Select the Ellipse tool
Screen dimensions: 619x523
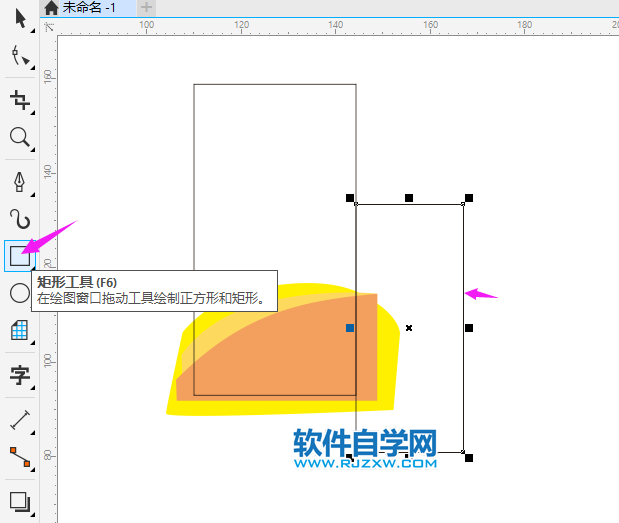[x=20, y=293]
